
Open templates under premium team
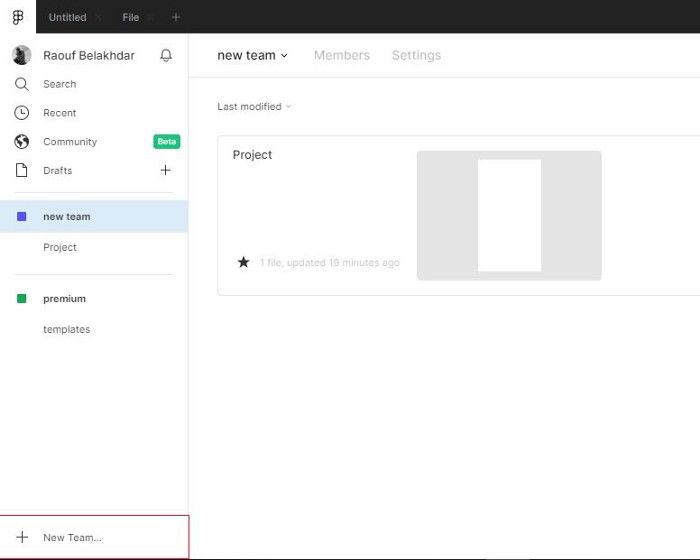pos(67,330)
